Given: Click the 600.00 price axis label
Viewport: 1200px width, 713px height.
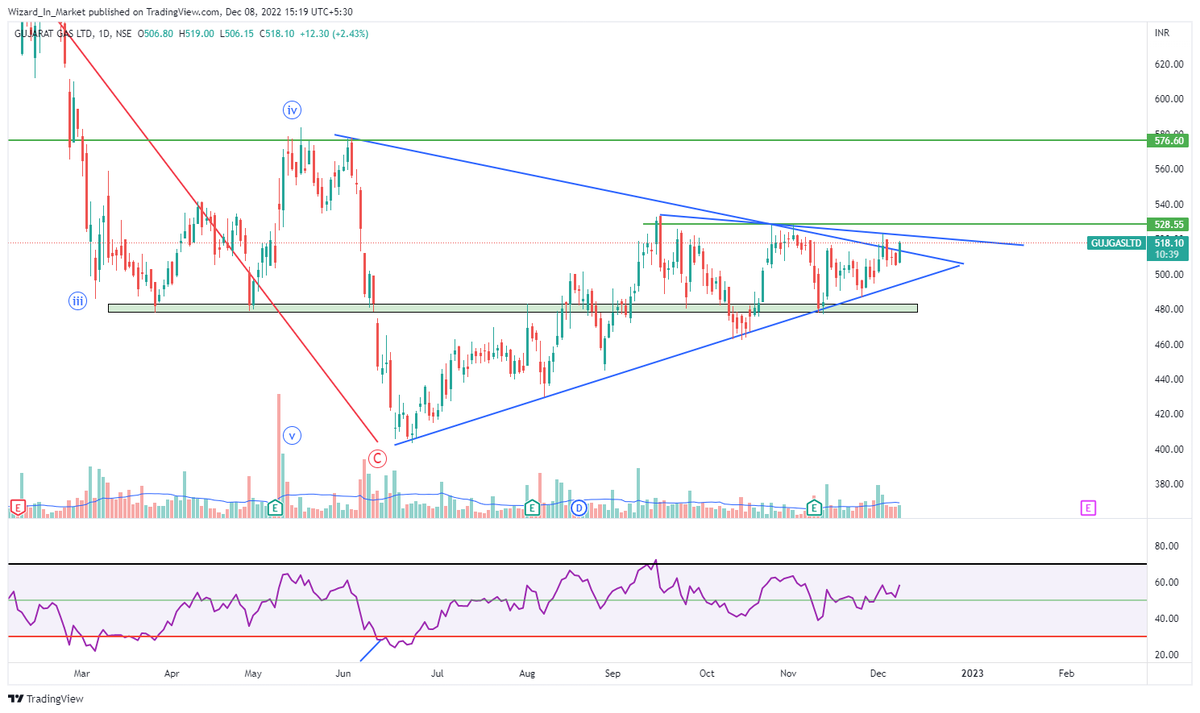Looking at the screenshot, I should click(x=1170, y=99).
